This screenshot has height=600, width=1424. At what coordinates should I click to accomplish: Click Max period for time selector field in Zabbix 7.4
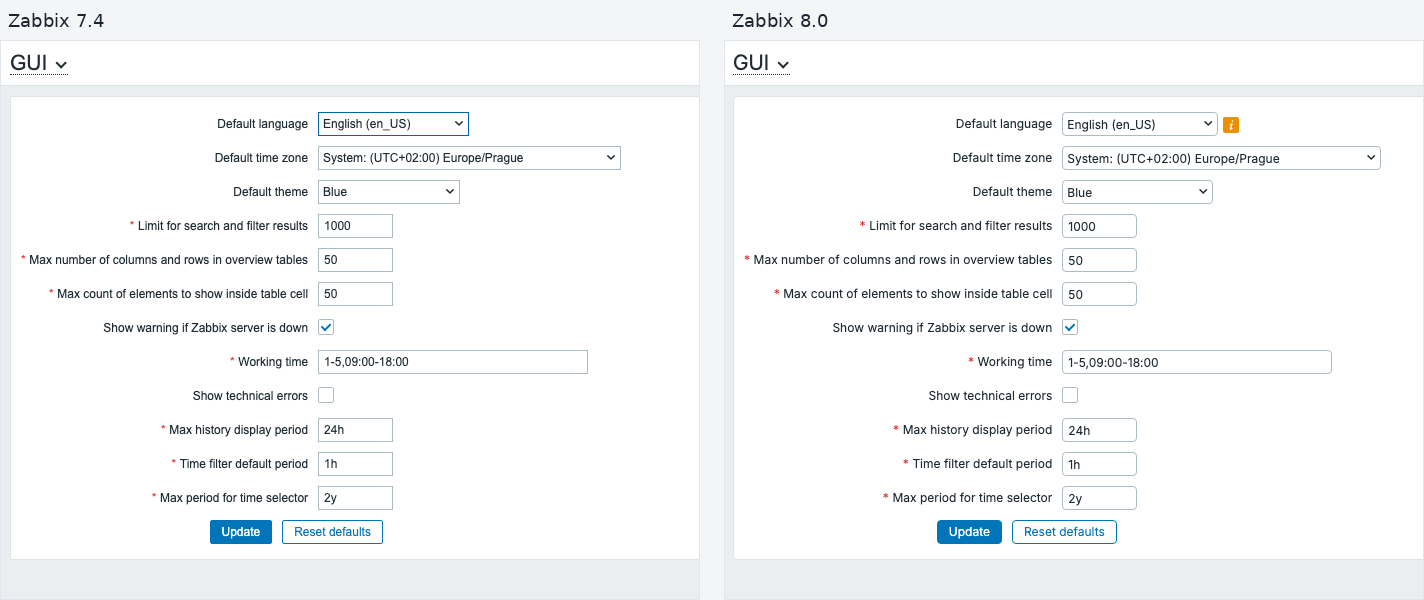click(x=355, y=498)
